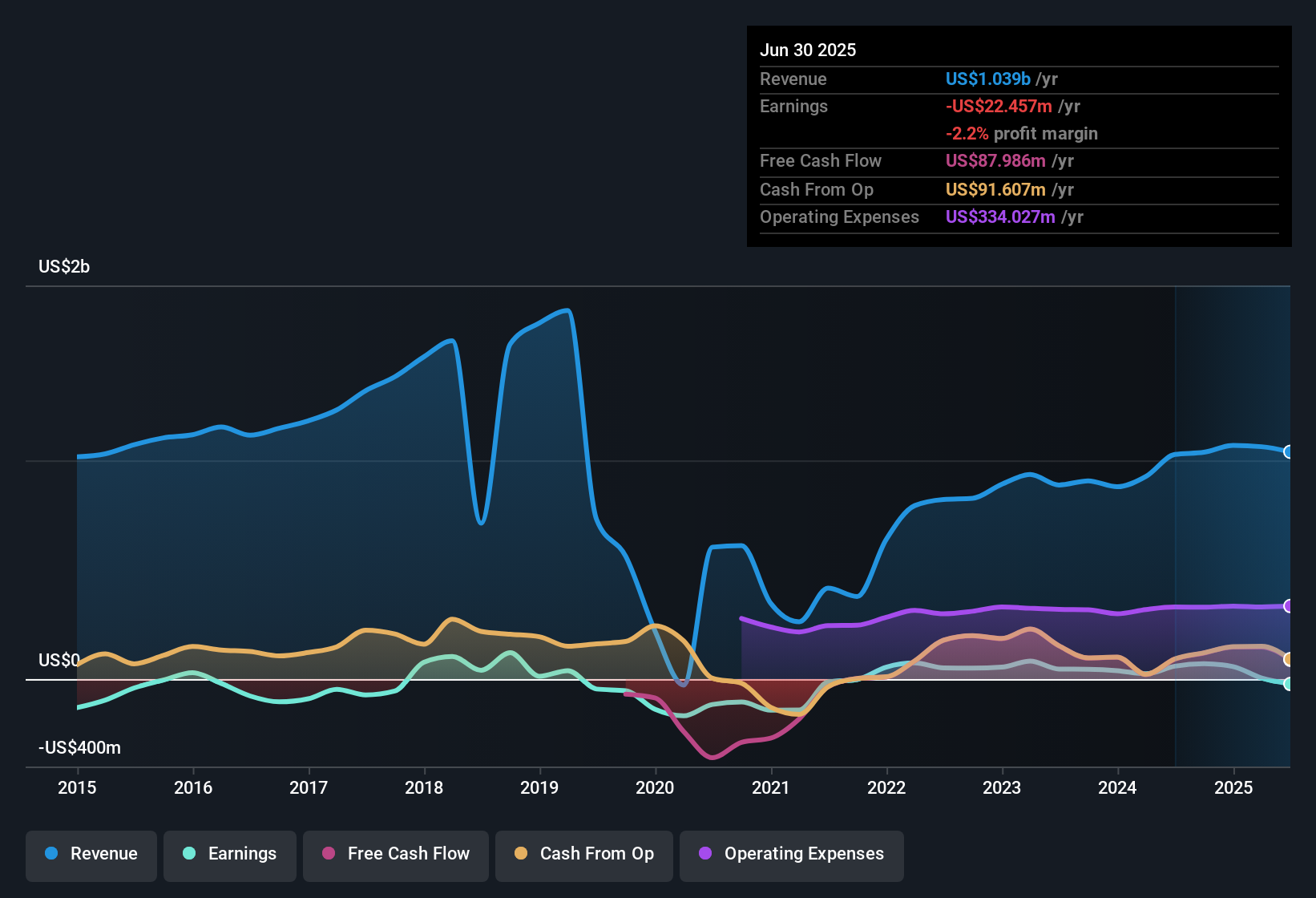Click the Free Cash Flow US$87.986m value
Screen dimensions: 1316x898
click(x=995, y=161)
